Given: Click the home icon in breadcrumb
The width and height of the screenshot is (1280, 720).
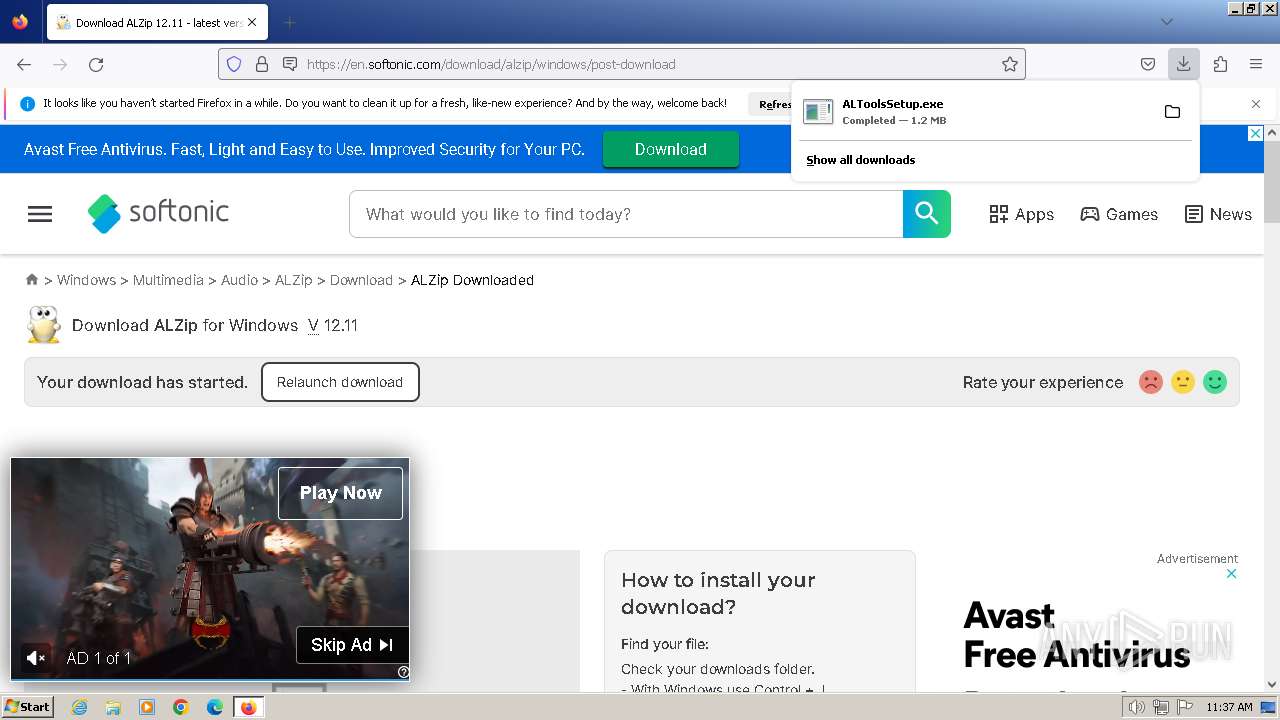Looking at the screenshot, I should tap(32, 280).
